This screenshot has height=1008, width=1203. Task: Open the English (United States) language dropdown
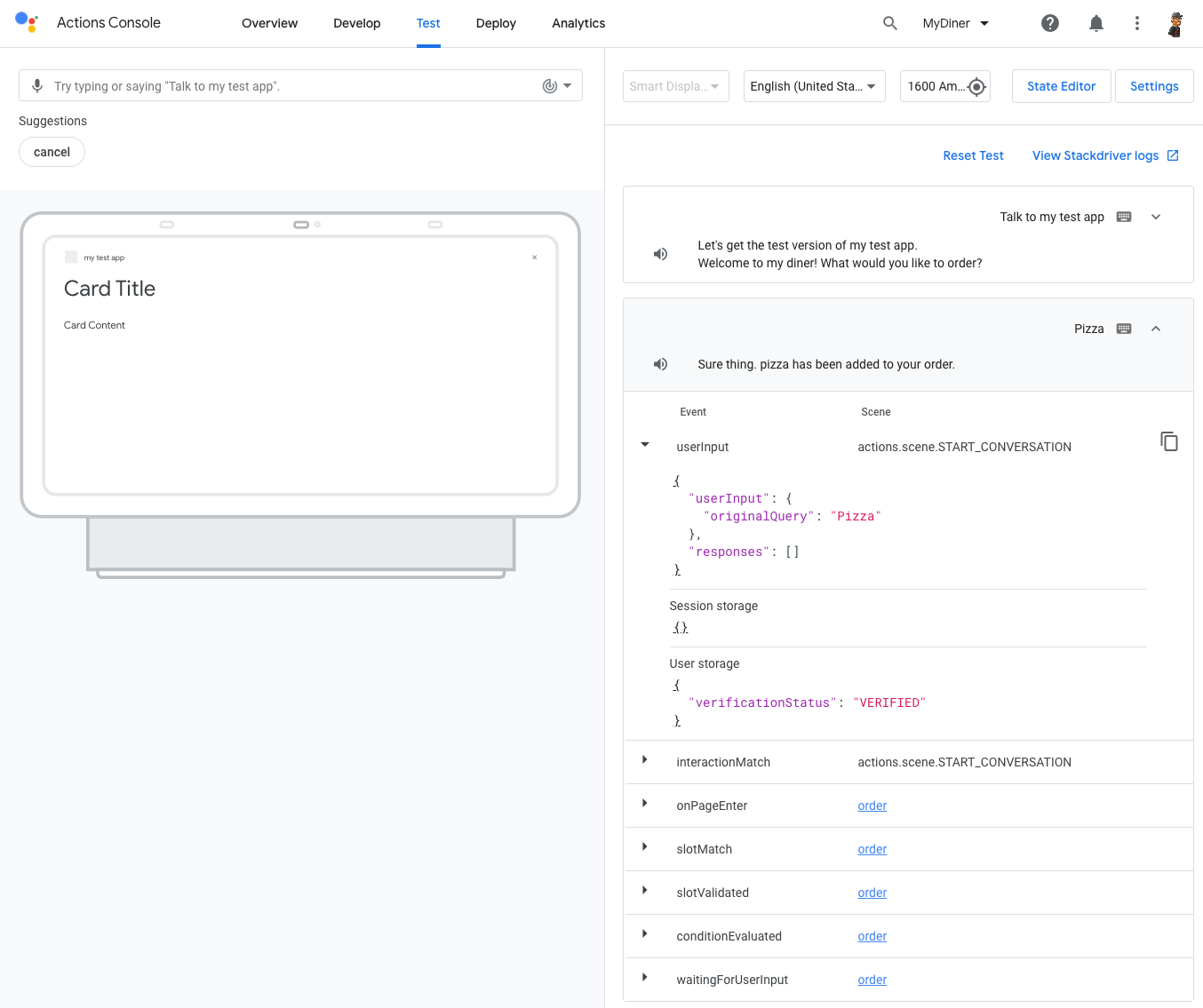coord(813,86)
